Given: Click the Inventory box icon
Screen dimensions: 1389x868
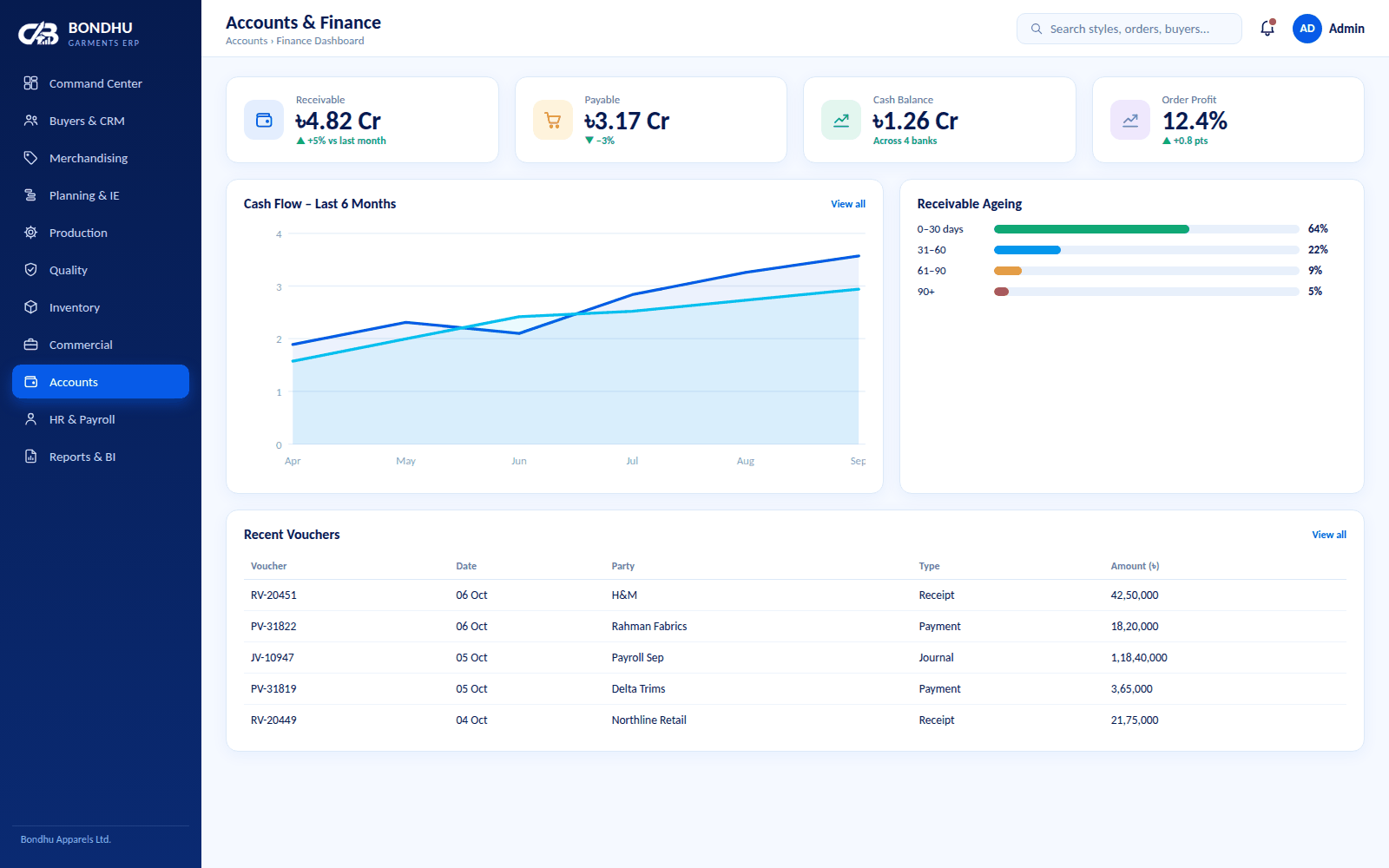Looking at the screenshot, I should (x=31, y=307).
